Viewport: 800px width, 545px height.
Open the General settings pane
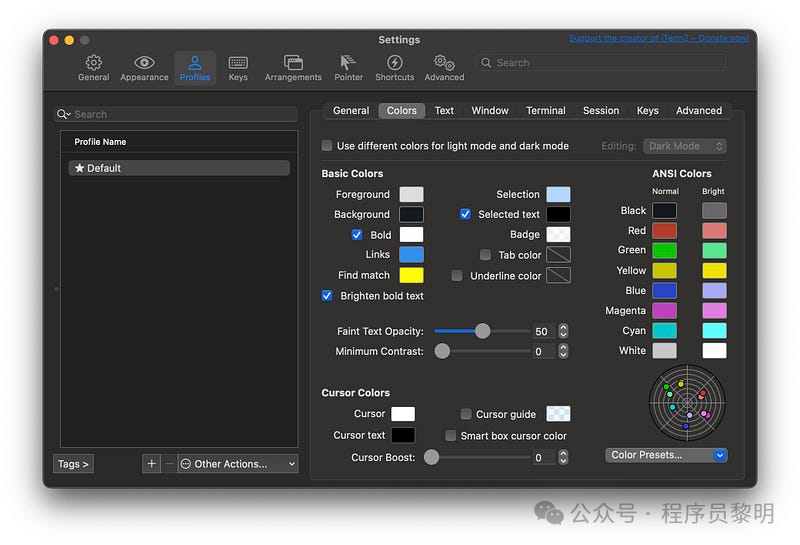pyautogui.click(x=93, y=68)
